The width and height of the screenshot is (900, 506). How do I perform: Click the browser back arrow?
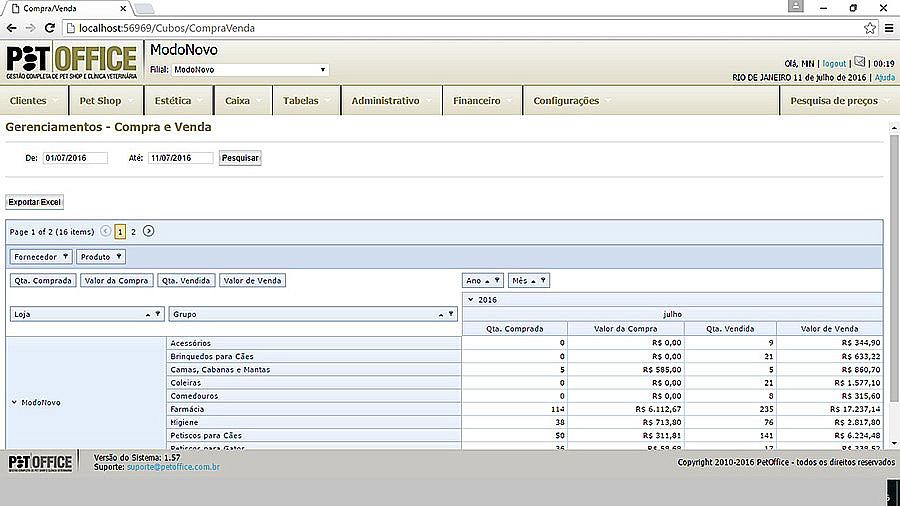tap(12, 28)
